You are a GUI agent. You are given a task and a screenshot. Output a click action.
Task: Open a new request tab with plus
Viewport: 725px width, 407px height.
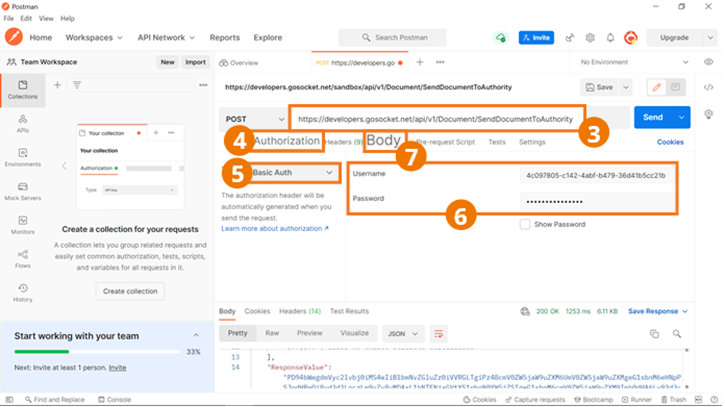pyautogui.click(x=420, y=62)
